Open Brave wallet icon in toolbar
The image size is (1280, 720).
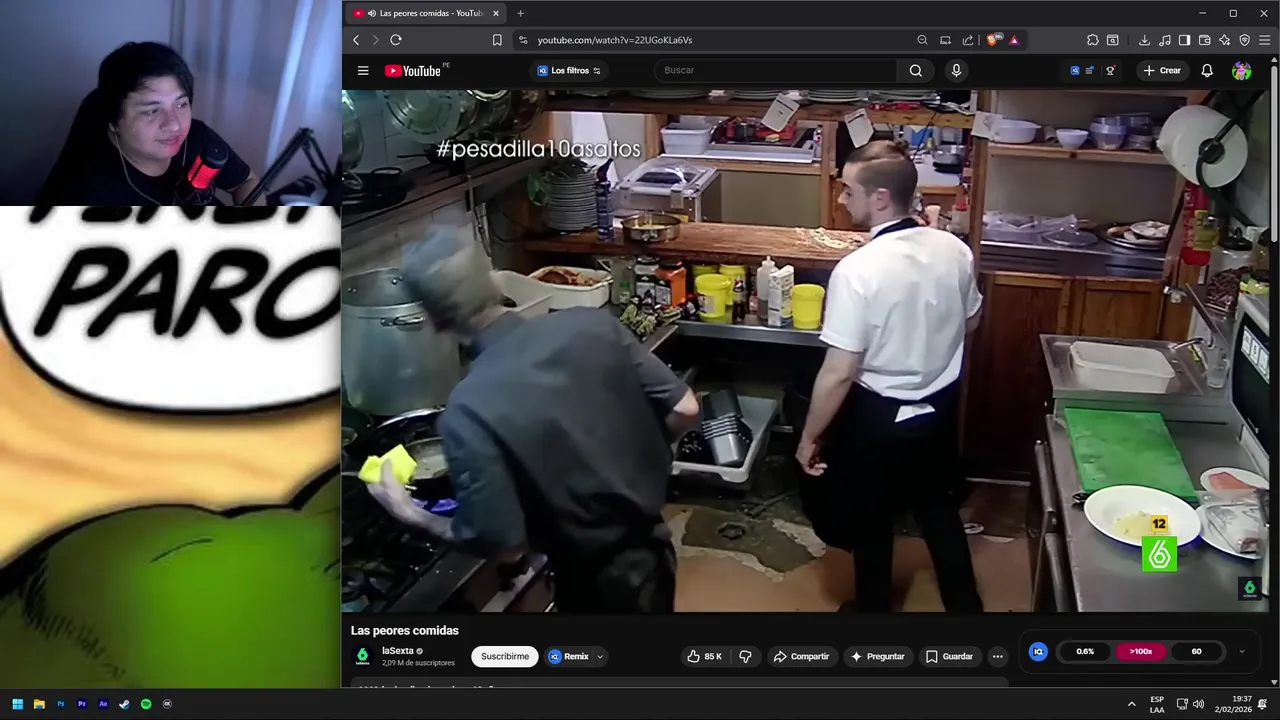[1204, 40]
